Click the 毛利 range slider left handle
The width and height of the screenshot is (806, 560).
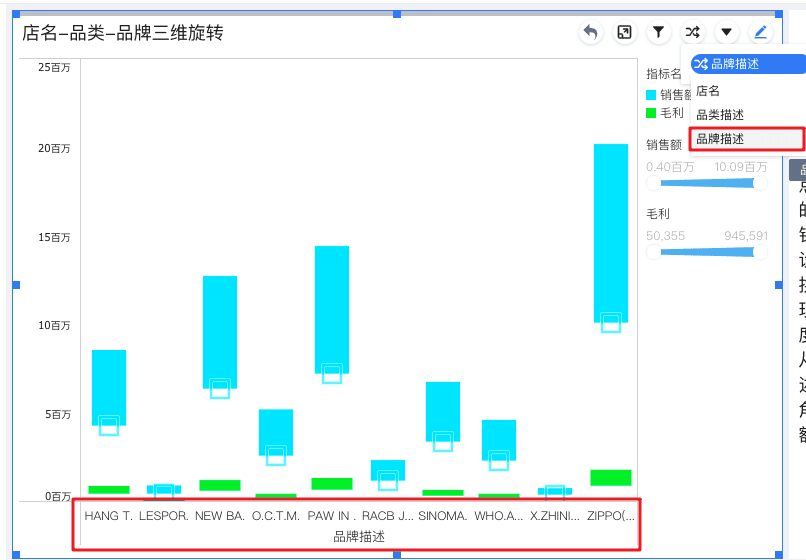(x=653, y=252)
